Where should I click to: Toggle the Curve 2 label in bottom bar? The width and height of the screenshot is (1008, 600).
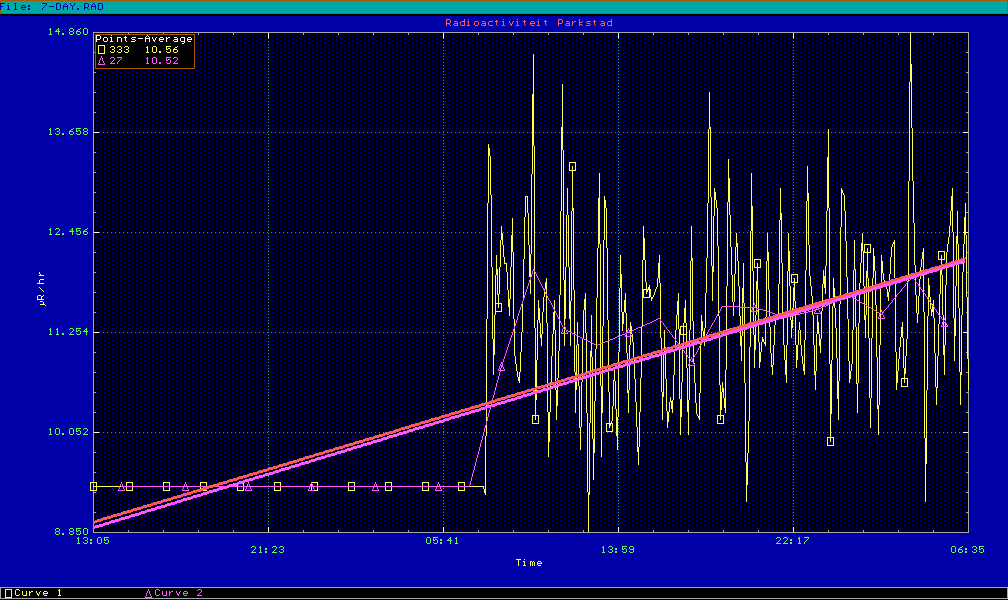click(x=179, y=593)
